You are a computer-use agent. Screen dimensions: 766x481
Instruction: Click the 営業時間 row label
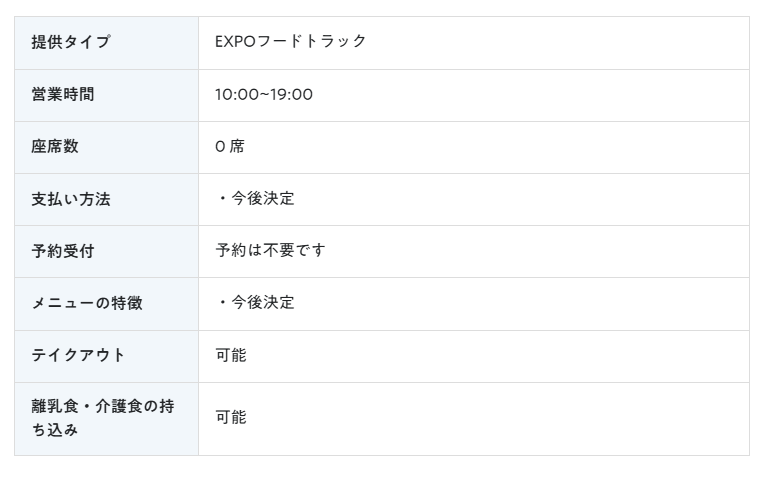63,94
